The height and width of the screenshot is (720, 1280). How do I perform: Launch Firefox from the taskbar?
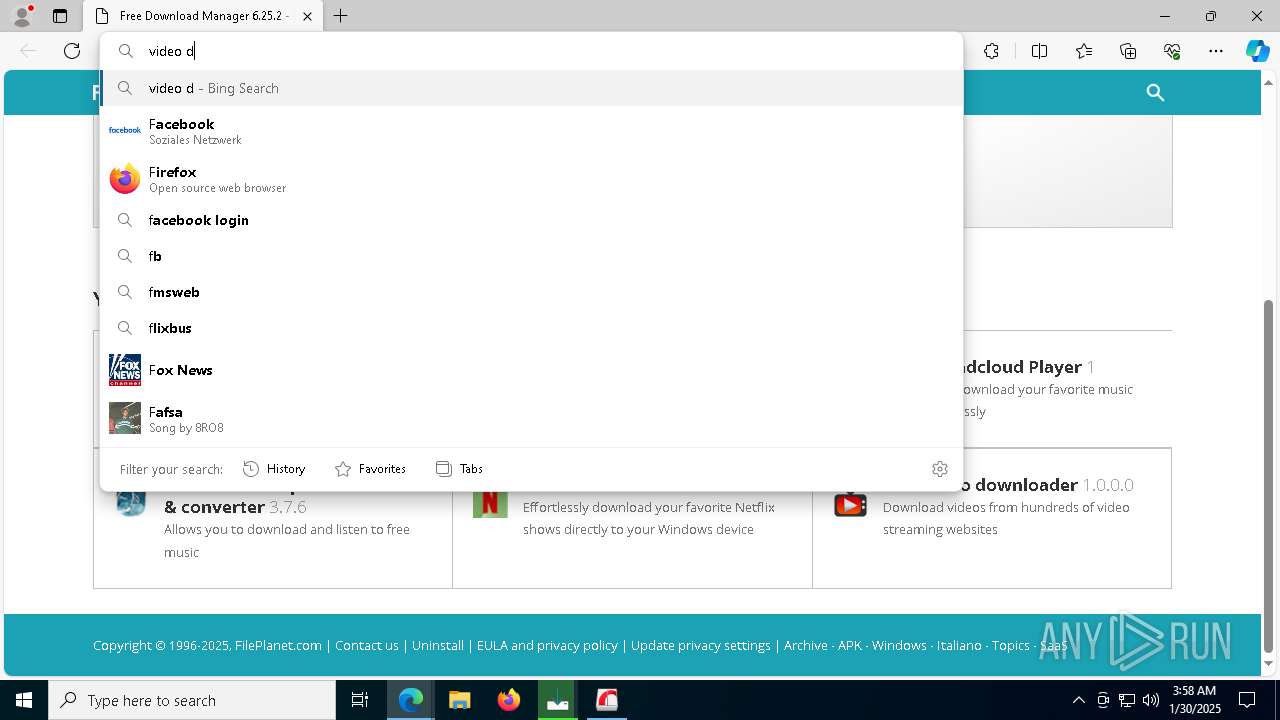click(x=509, y=700)
